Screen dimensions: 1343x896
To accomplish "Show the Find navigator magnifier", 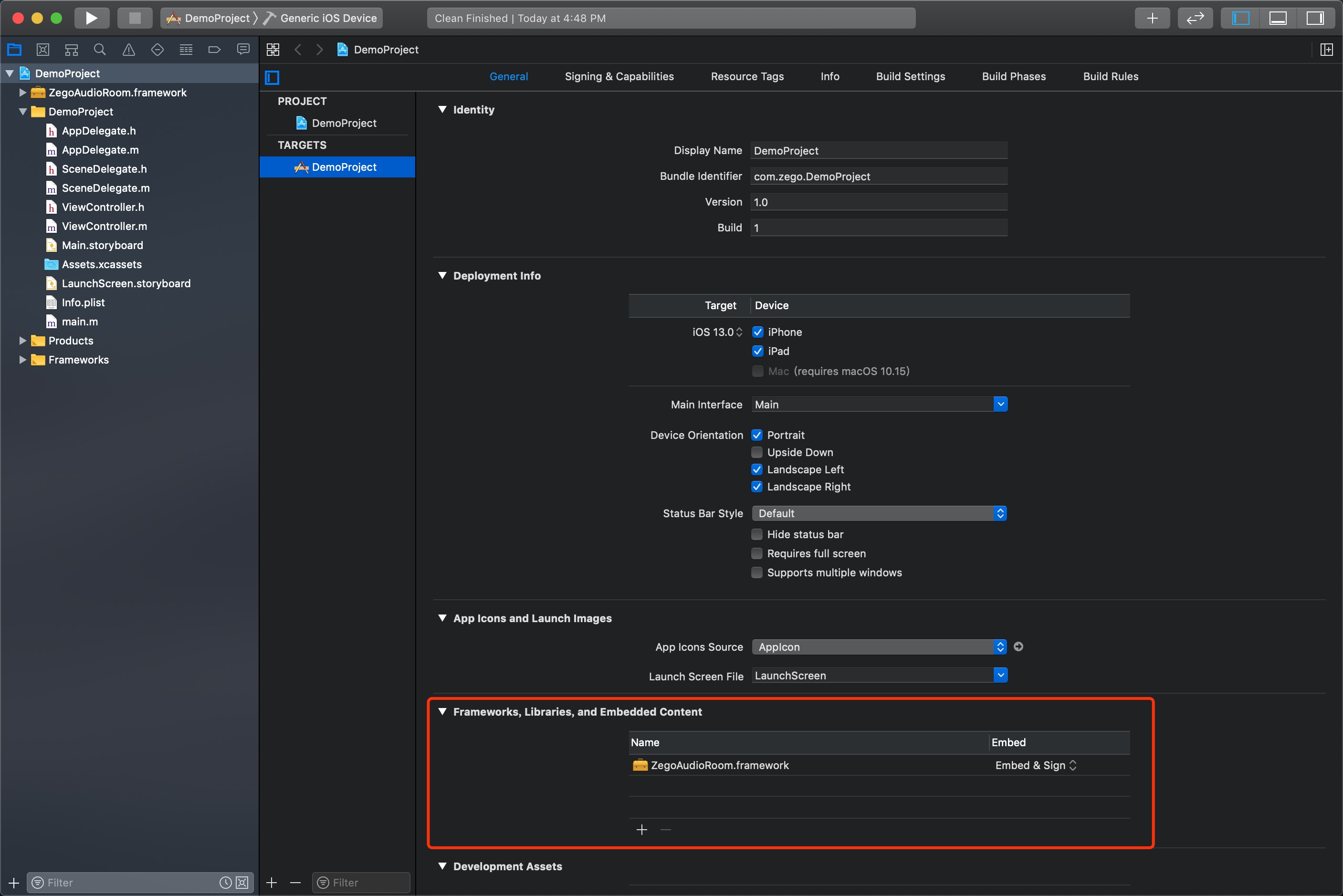I will 100,50.
